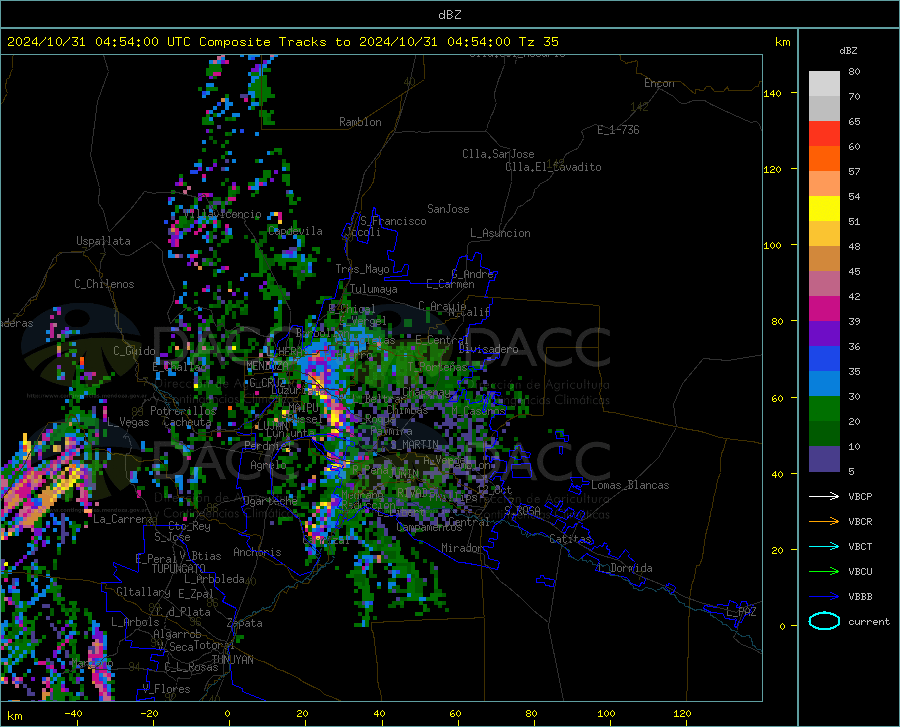
Task: Click the C_Chilenos label
Action: [x=104, y=284]
